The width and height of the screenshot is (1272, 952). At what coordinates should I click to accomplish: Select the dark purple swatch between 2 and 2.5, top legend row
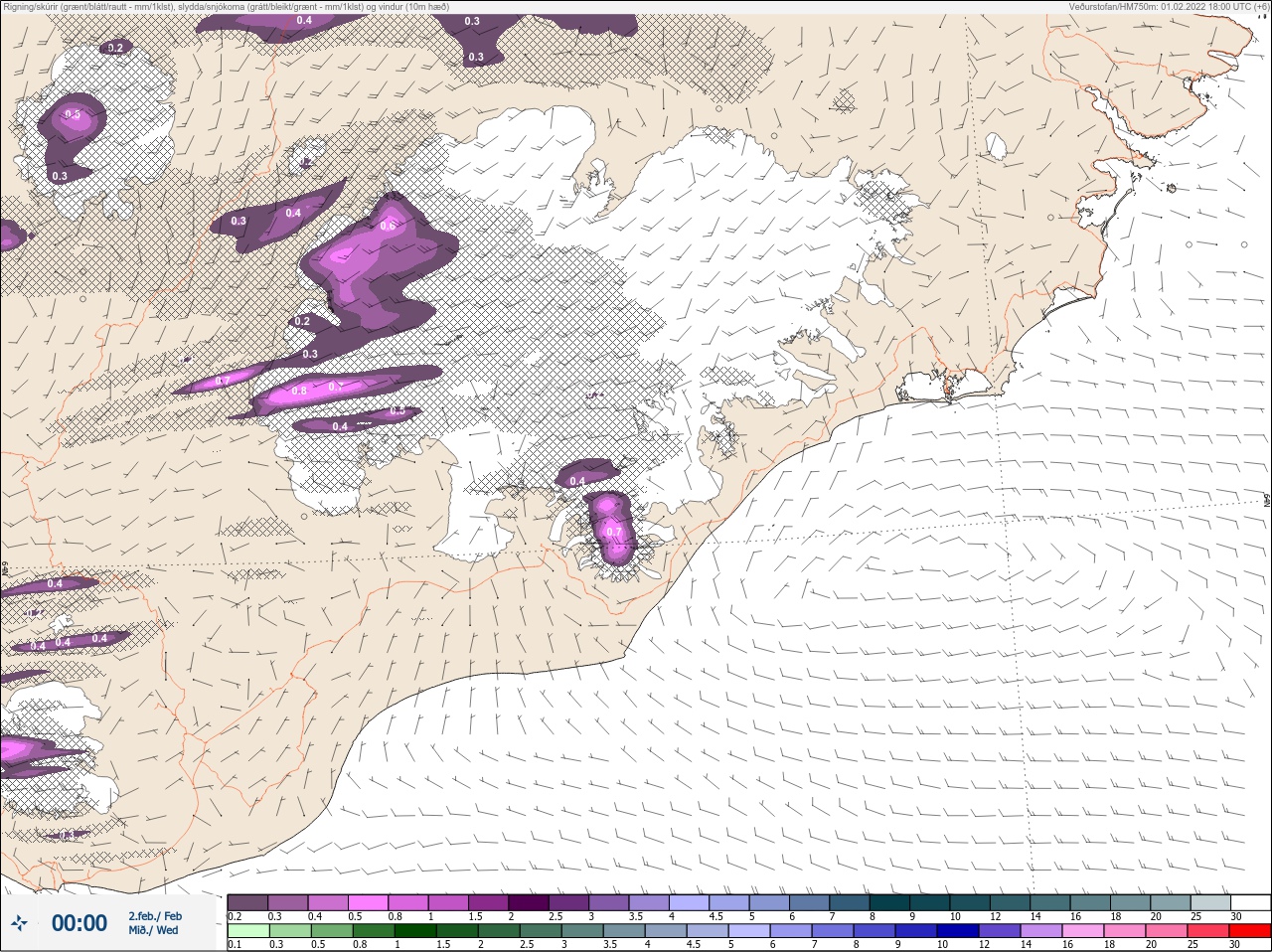[x=529, y=902]
